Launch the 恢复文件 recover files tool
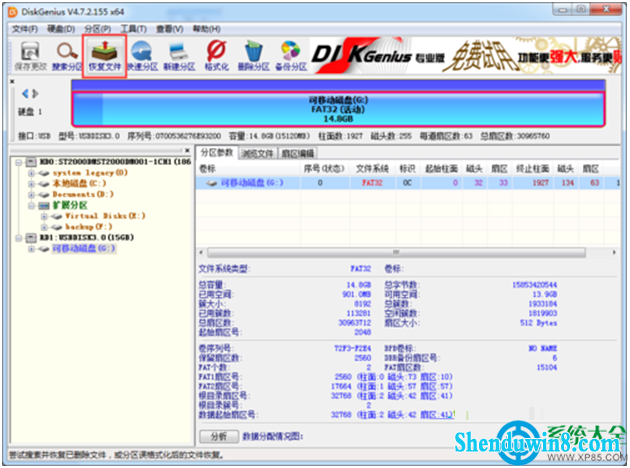This screenshot has height=468, width=630. coord(104,56)
